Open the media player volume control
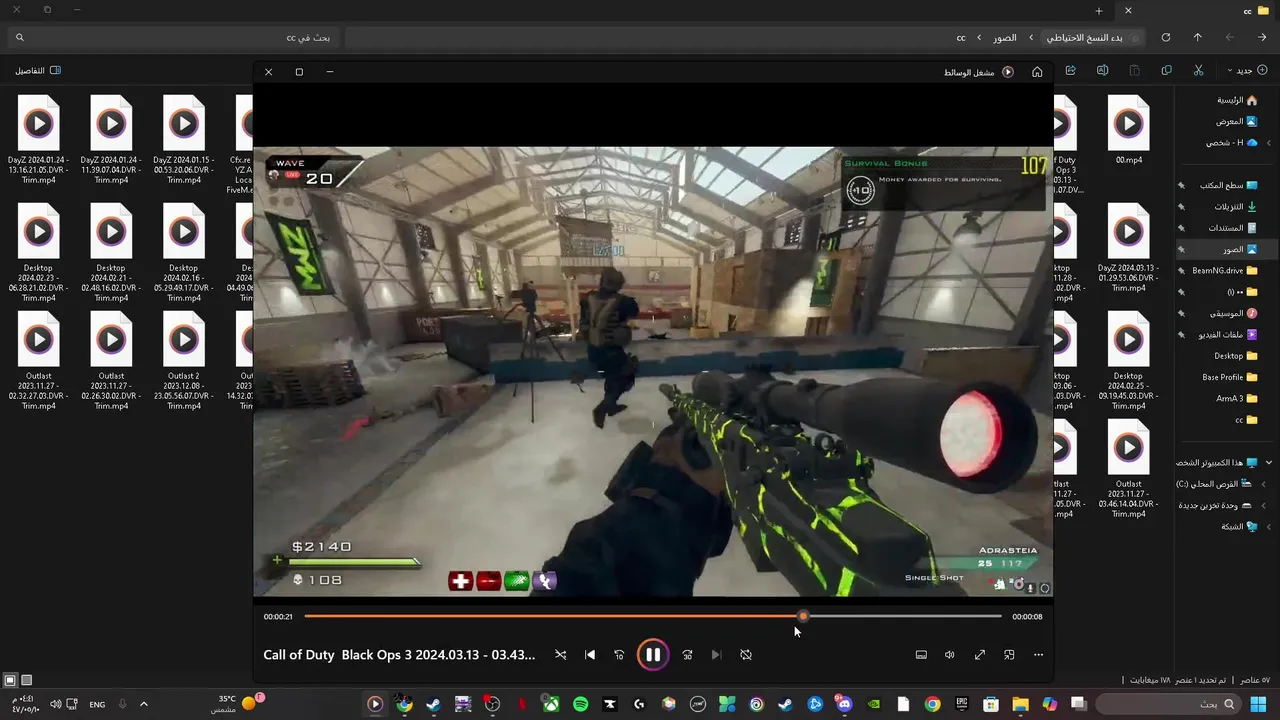 coord(950,655)
